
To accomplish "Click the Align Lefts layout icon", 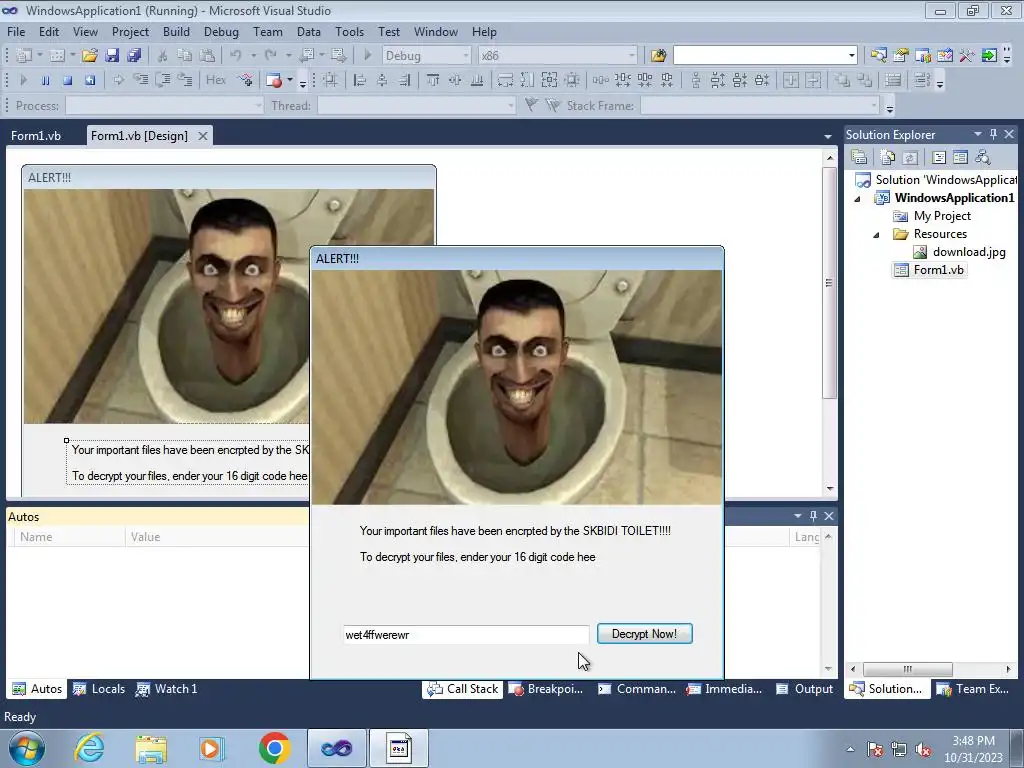I will [359, 80].
